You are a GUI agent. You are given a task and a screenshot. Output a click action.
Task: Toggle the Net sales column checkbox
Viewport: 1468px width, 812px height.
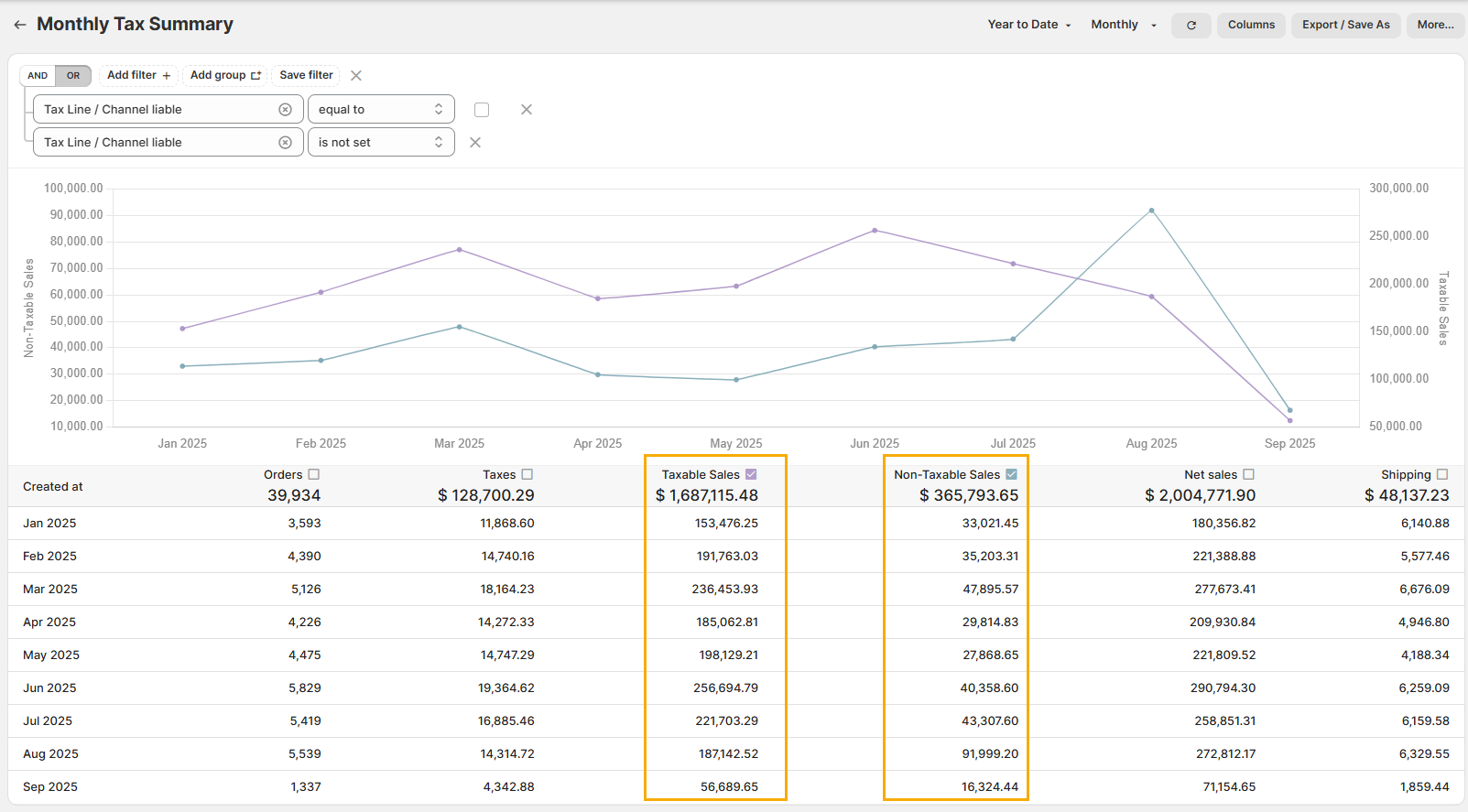pos(1248,474)
